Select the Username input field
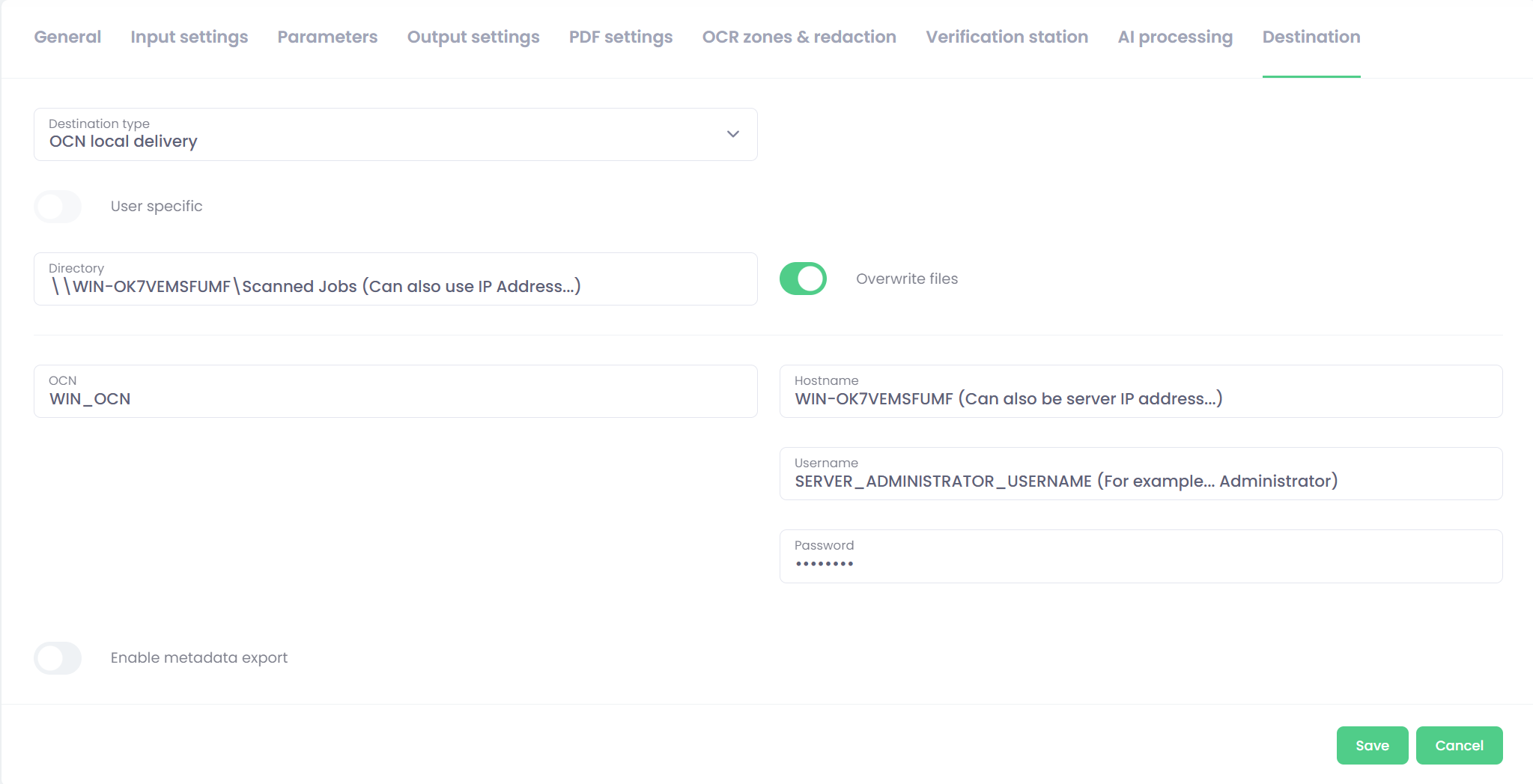Screen dimensions: 1533x784 [1141, 473]
